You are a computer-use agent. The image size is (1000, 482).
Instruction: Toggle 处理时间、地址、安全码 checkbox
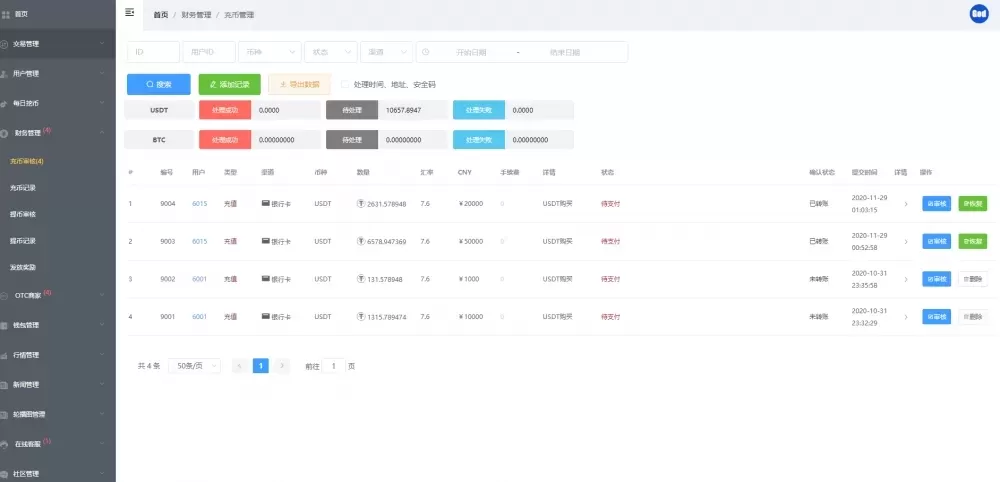coord(345,85)
